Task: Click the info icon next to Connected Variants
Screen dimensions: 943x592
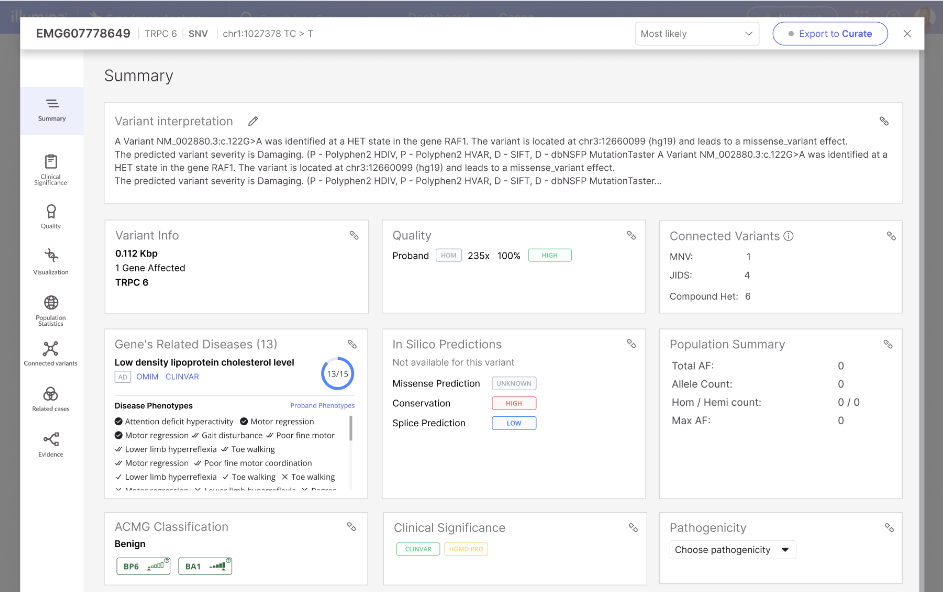Action: (x=789, y=236)
